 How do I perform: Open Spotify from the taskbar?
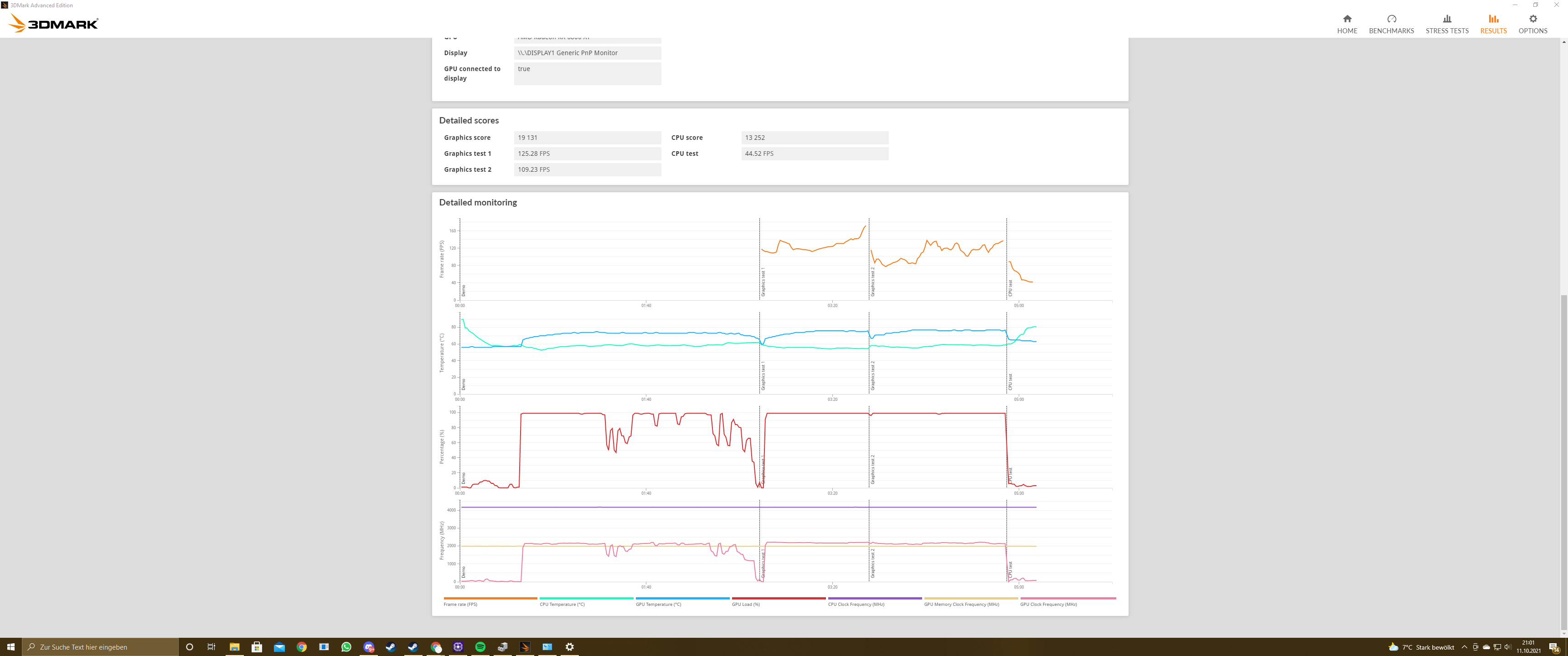pyautogui.click(x=480, y=647)
